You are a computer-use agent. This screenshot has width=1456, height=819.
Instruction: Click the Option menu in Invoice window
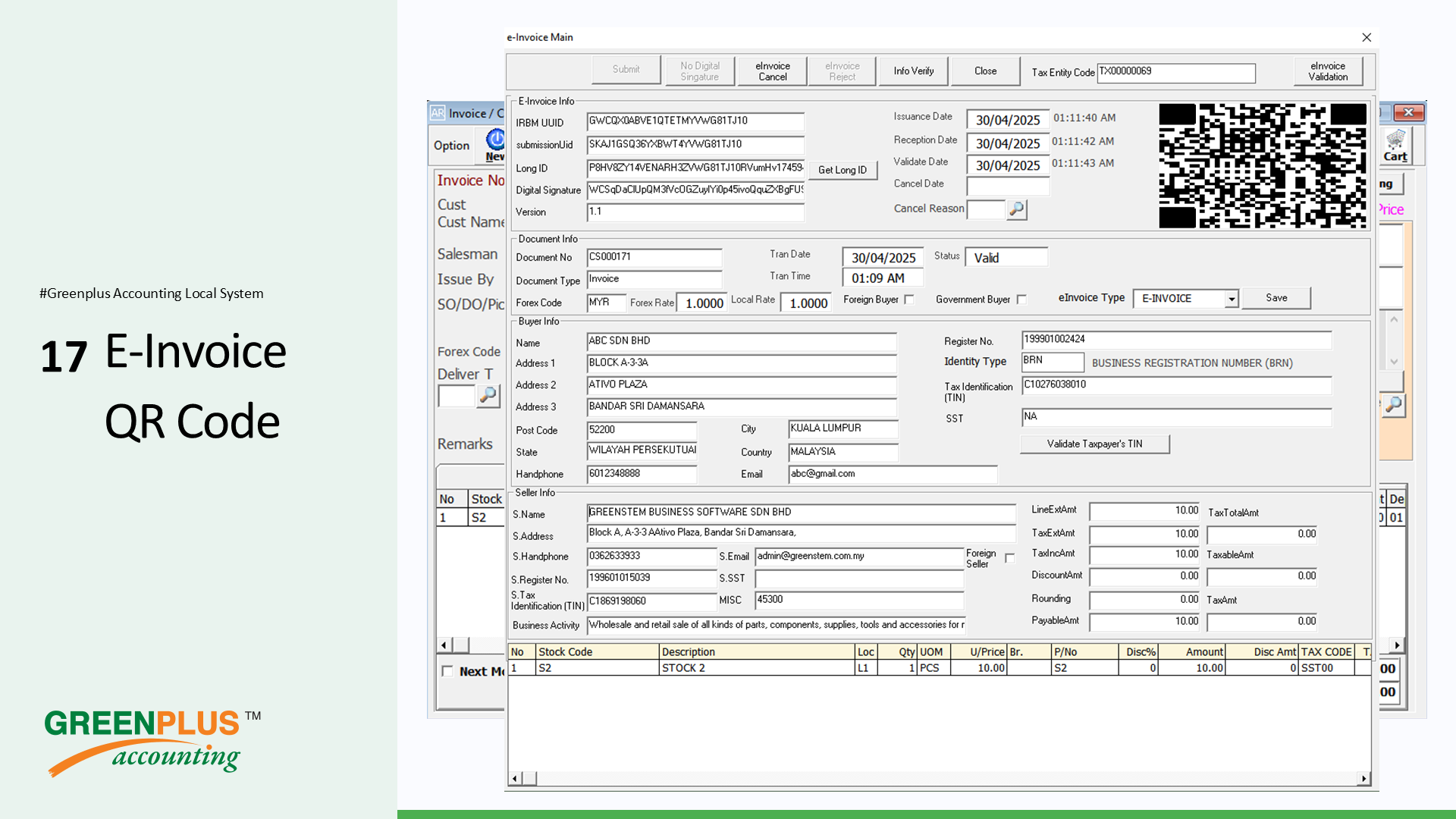click(451, 145)
